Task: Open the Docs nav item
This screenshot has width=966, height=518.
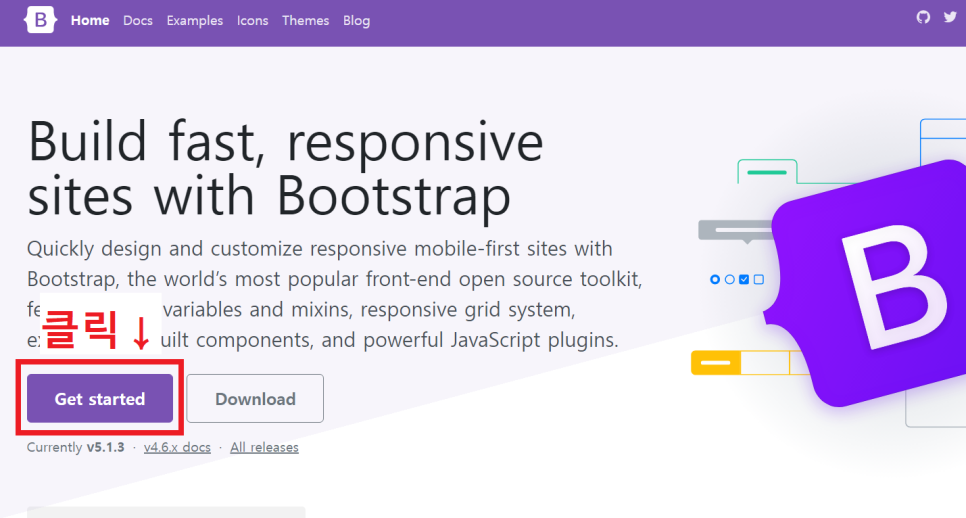Action: coord(137,20)
